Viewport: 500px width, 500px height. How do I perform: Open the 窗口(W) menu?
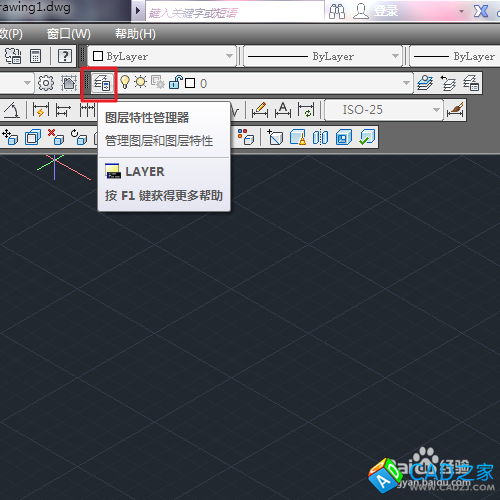(69, 34)
